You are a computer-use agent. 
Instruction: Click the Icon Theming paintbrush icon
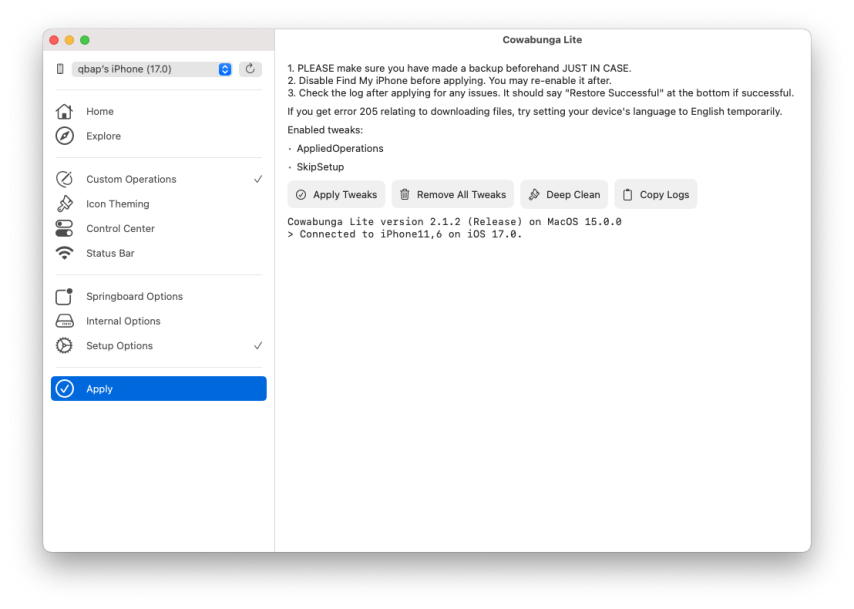pyautogui.click(x=64, y=204)
